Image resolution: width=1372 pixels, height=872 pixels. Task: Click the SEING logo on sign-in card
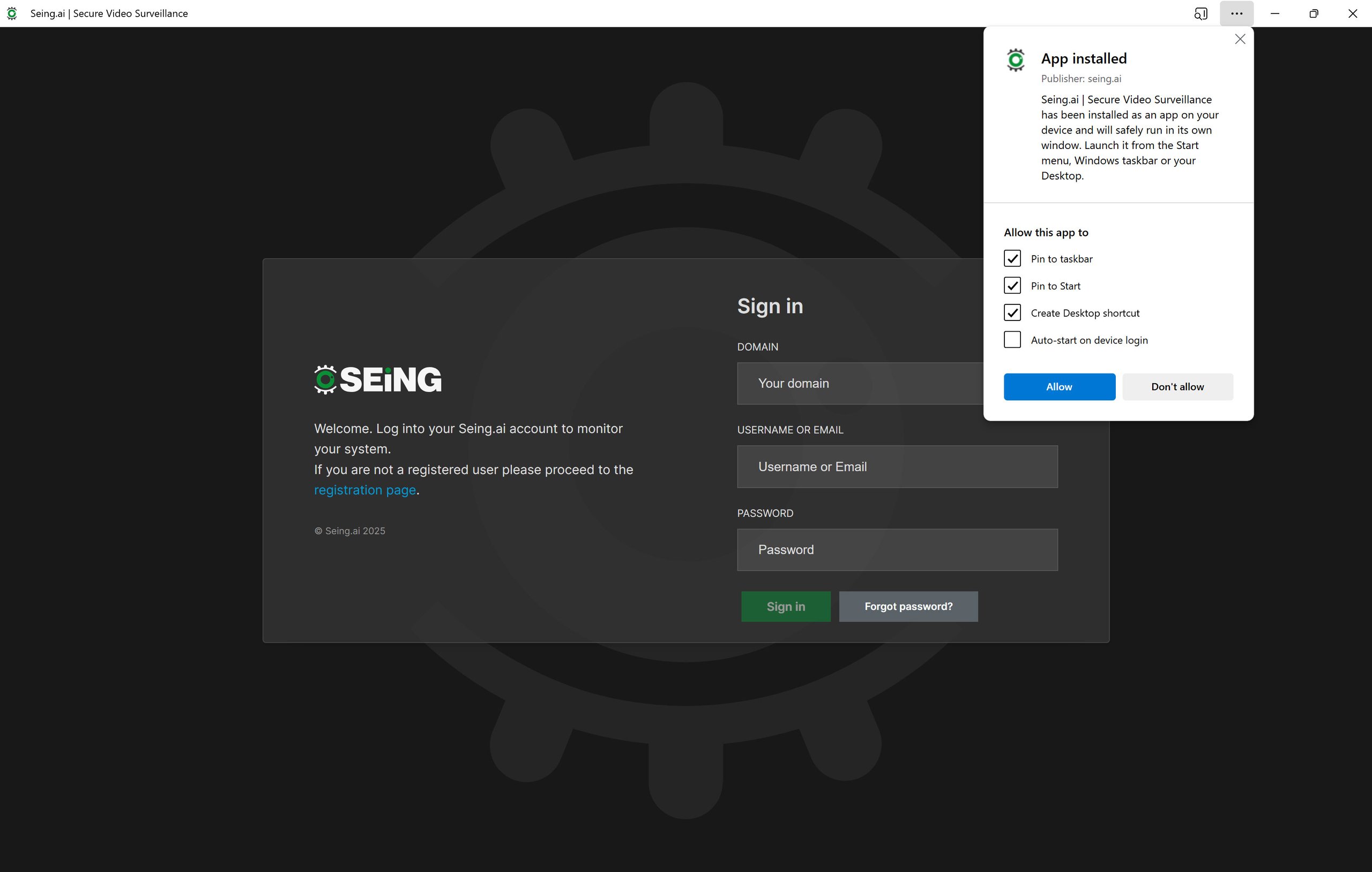(x=378, y=379)
